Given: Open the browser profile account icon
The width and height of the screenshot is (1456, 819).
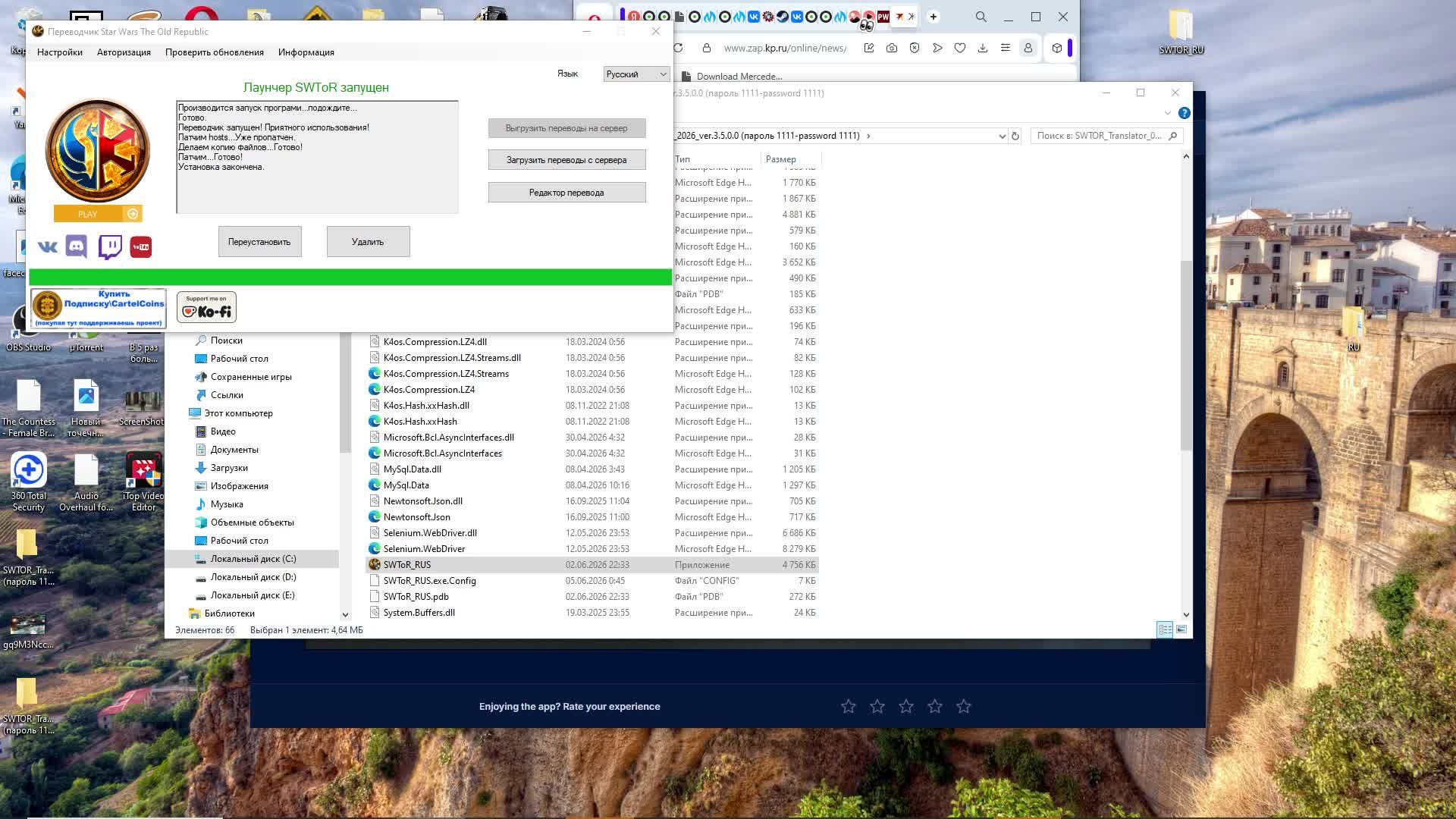Looking at the screenshot, I should point(1028,48).
